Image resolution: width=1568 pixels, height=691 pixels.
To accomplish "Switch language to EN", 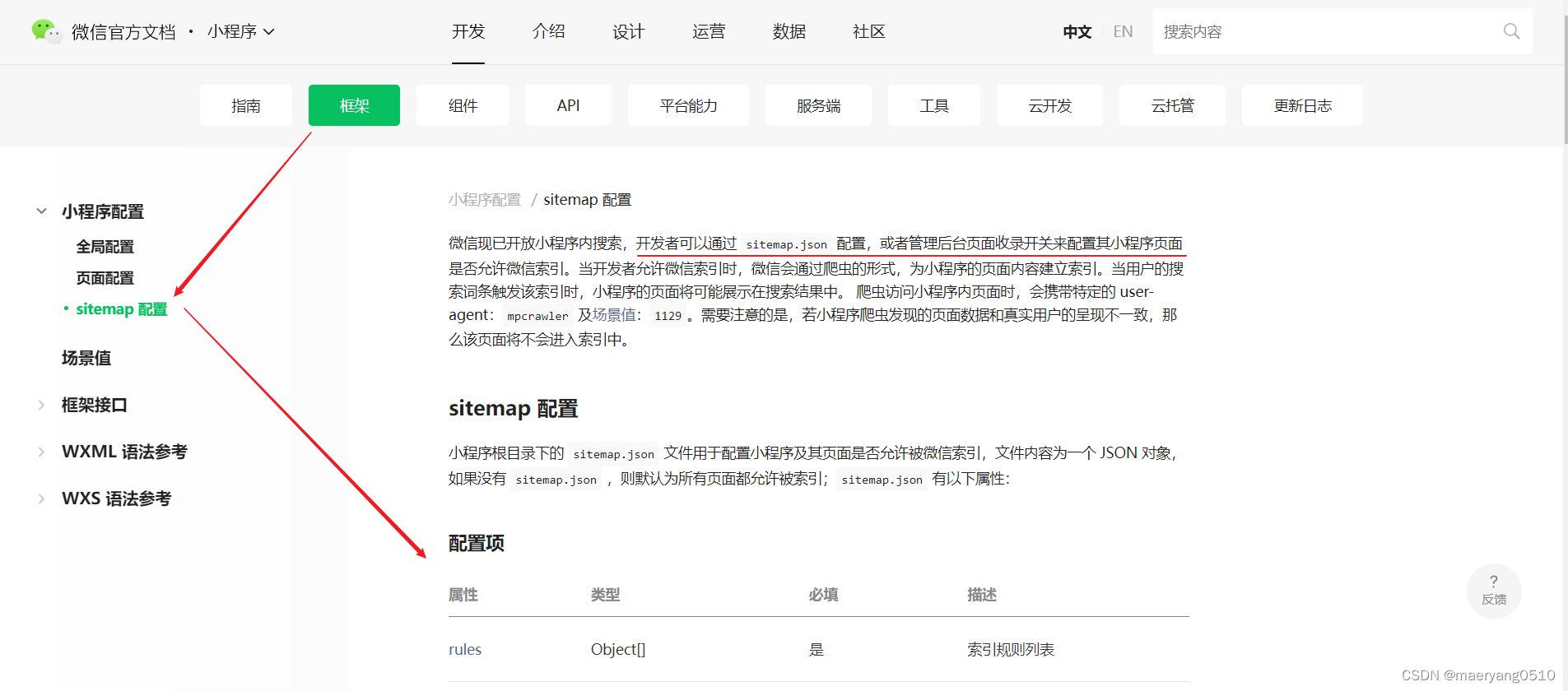I will pyautogui.click(x=1123, y=31).
